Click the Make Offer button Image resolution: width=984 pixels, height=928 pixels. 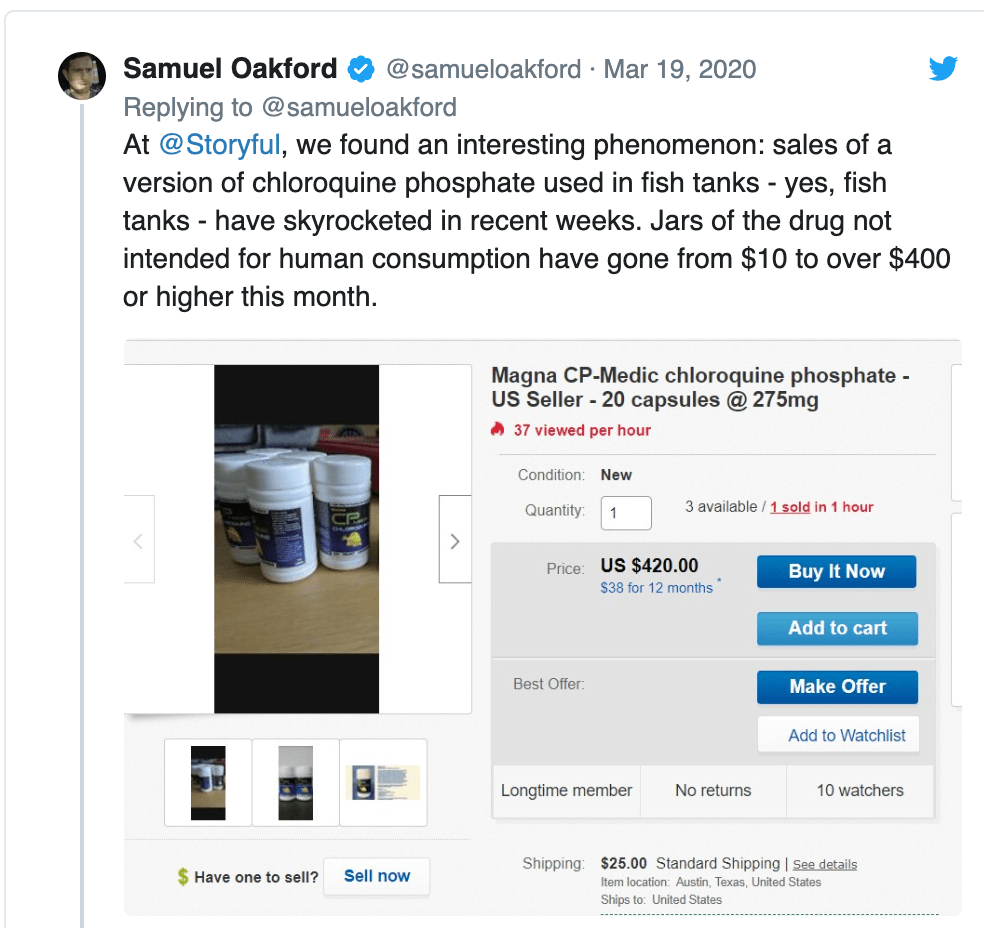[837, 686]
